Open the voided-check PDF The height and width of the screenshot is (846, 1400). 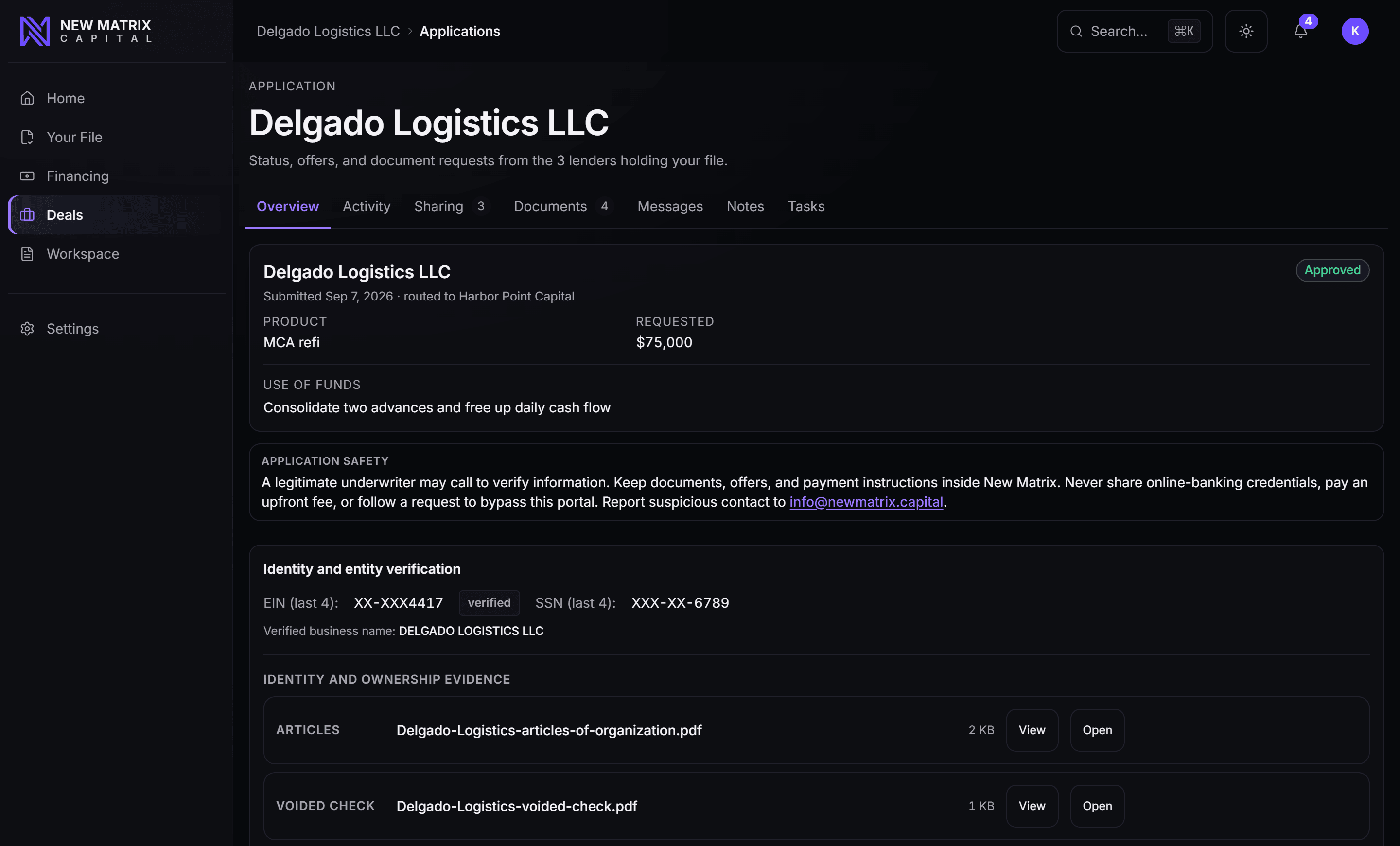click(1097, 806)
